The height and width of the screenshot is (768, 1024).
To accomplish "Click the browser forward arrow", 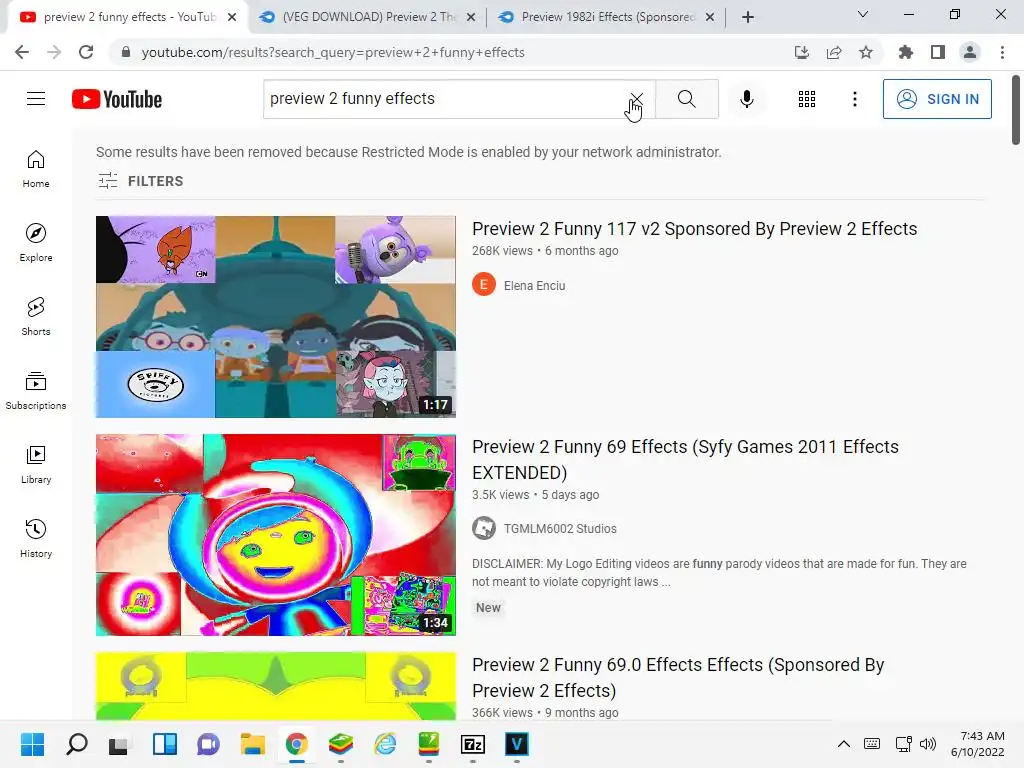I will (x=54, y=52).
